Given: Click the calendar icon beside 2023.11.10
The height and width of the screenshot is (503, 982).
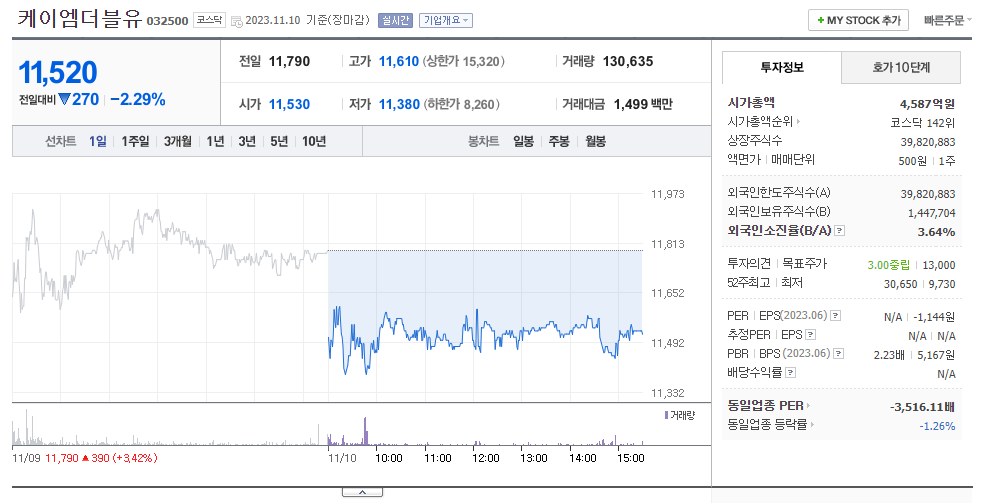Looking at the screenshot, I should [x=236, y=21].
